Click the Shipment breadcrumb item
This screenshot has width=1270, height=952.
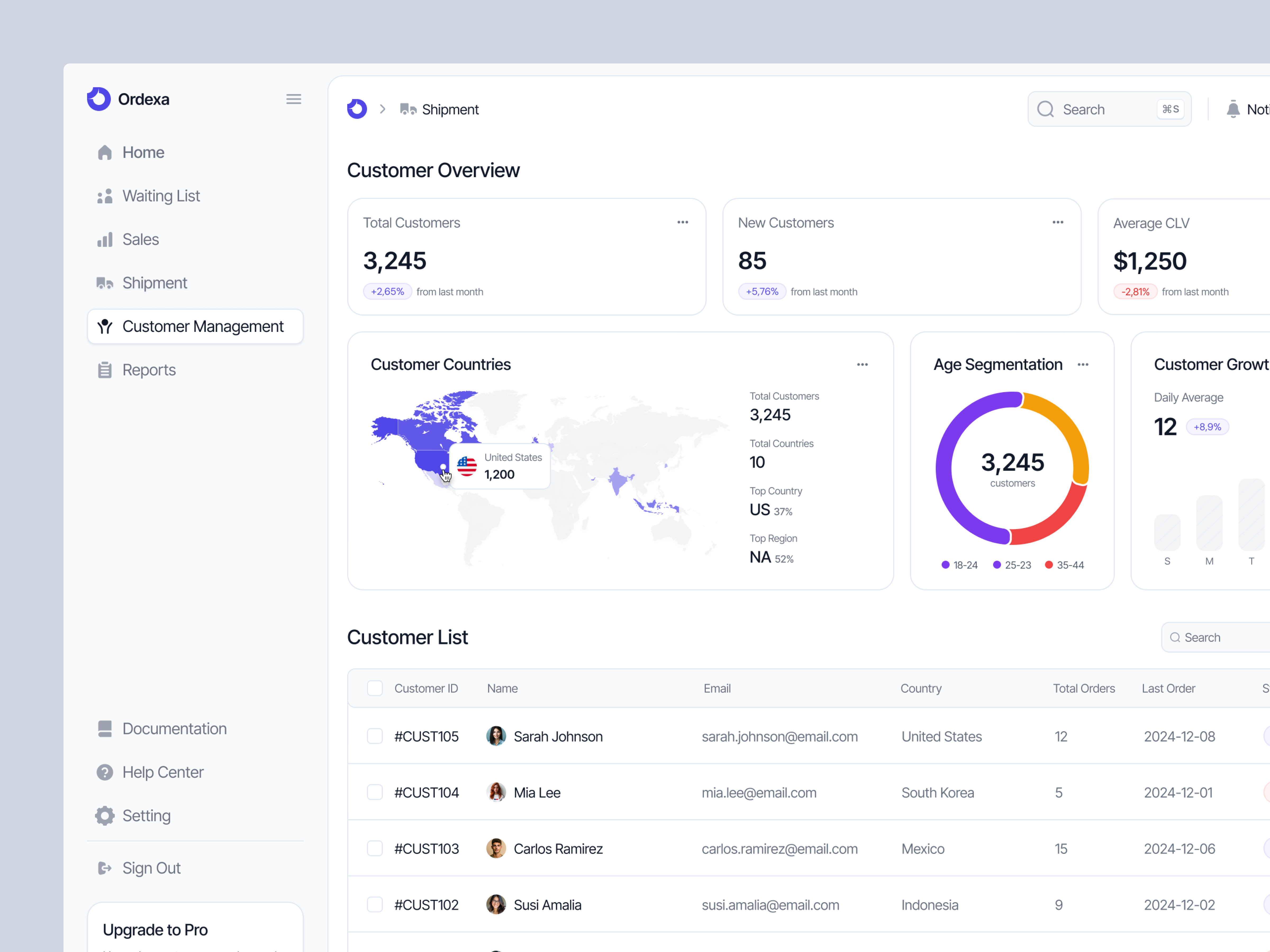tap(450, 109)
